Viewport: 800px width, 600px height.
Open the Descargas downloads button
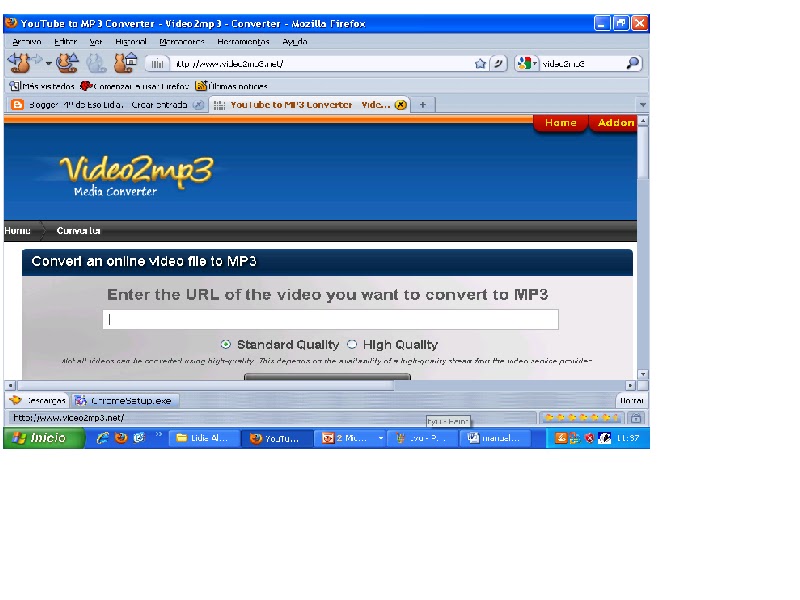tap(38, 401)
